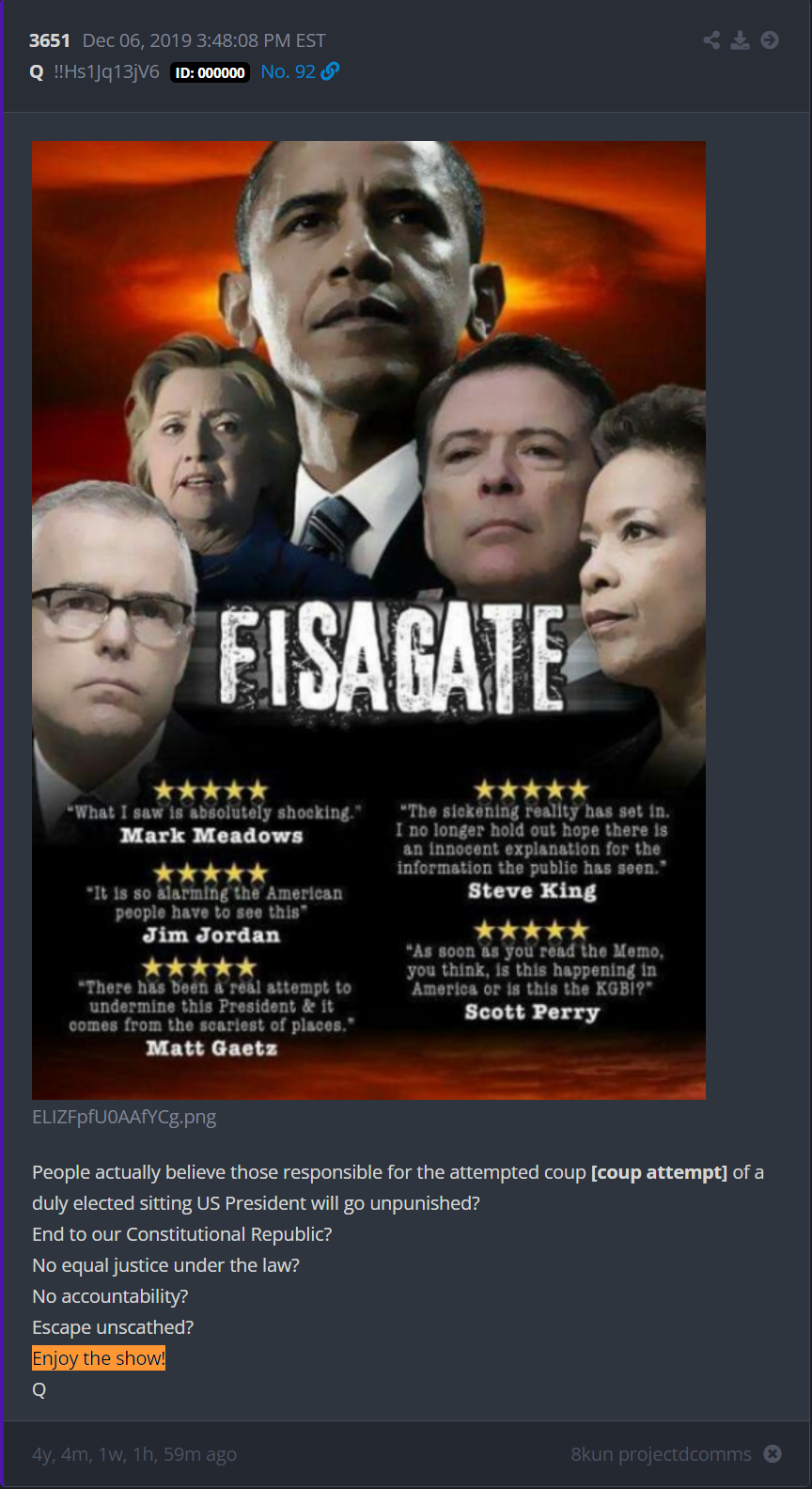Click the tripcode !!Hs1Jq13jV6
This screenshot has height=1489, width=812.
[106, 71]
